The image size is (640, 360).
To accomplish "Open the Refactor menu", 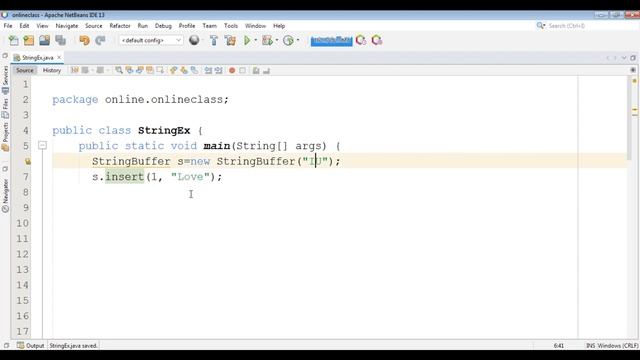I will click(x=120, y=26).
